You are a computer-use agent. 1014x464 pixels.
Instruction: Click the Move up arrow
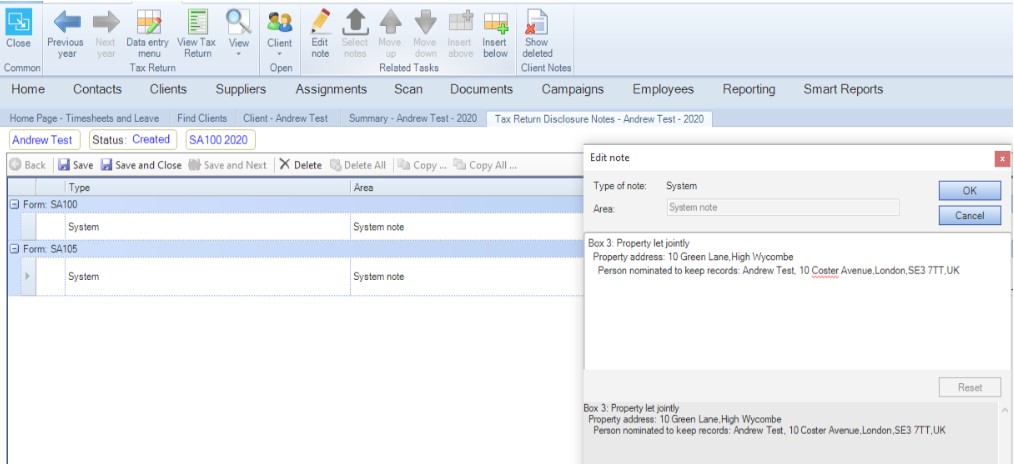tap(391, 22)
